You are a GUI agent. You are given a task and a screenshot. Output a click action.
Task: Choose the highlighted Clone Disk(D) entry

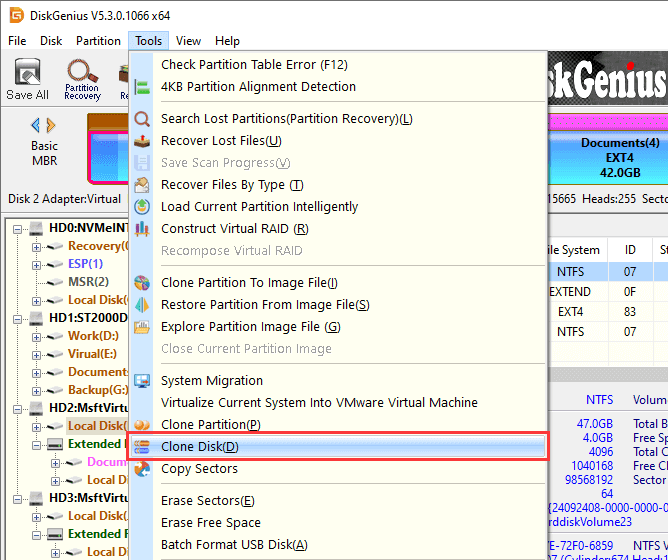click(338, 447)
